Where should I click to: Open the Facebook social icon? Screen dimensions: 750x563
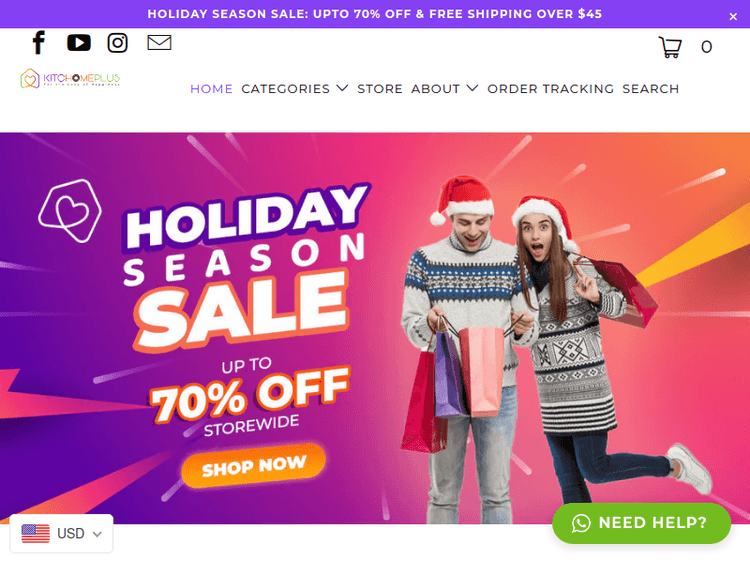point(39,43)
